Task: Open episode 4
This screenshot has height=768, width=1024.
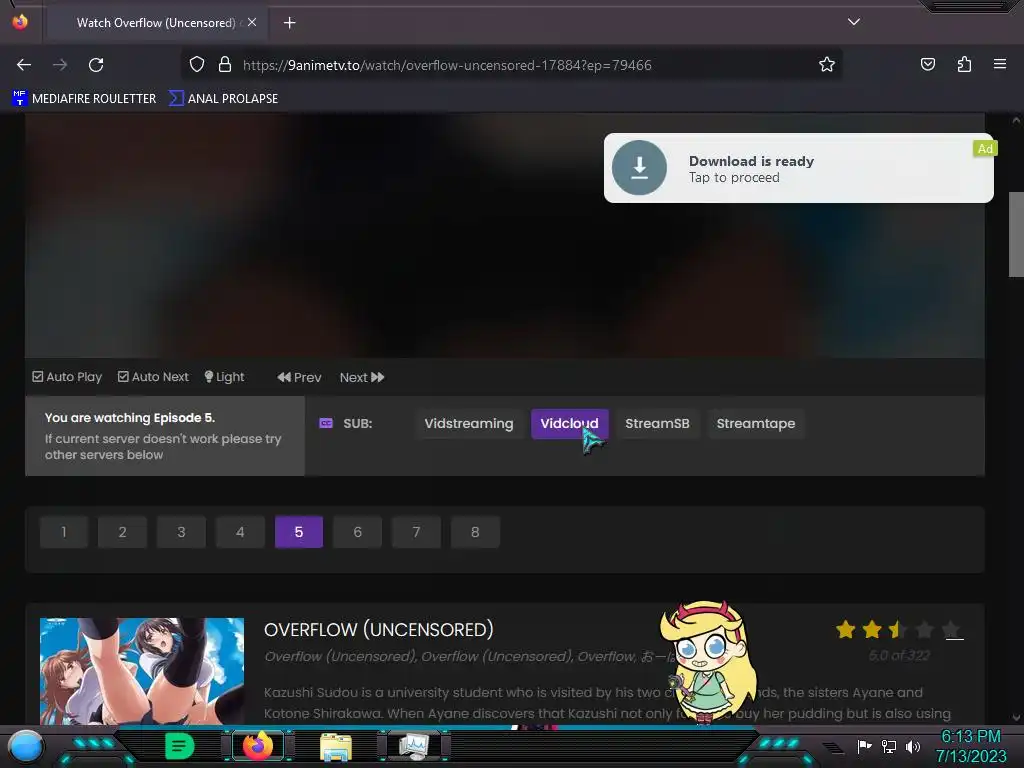Action: point(240,532)
